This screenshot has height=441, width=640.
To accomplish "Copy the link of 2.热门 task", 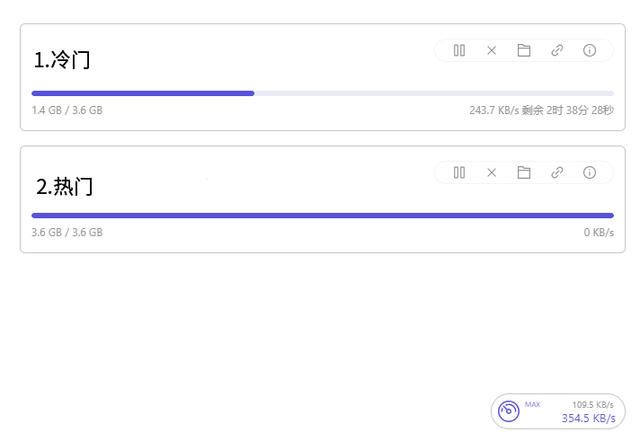I will (x=557, y=172).
